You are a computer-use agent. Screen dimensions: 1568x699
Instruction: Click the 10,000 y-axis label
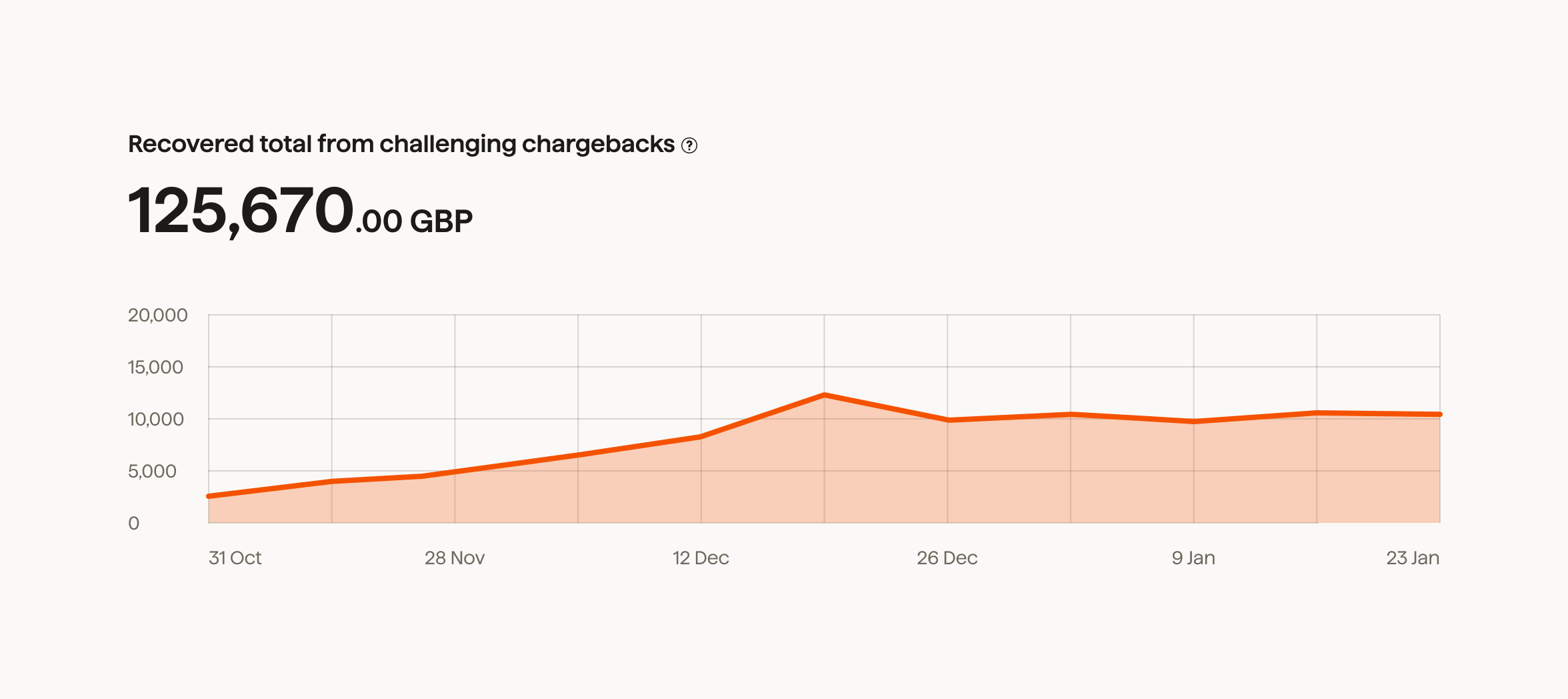click(155, 420)
